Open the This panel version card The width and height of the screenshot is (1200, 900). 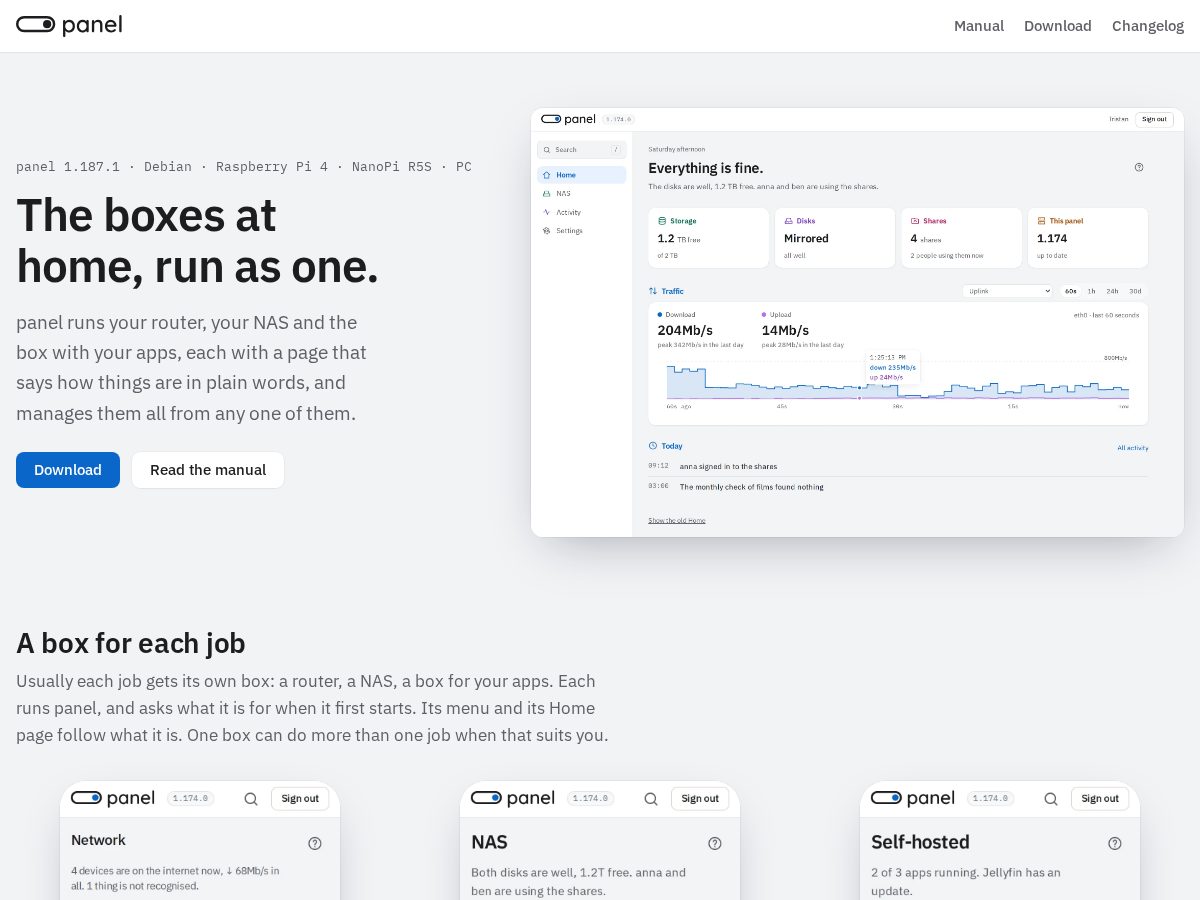pos(1088,238)
